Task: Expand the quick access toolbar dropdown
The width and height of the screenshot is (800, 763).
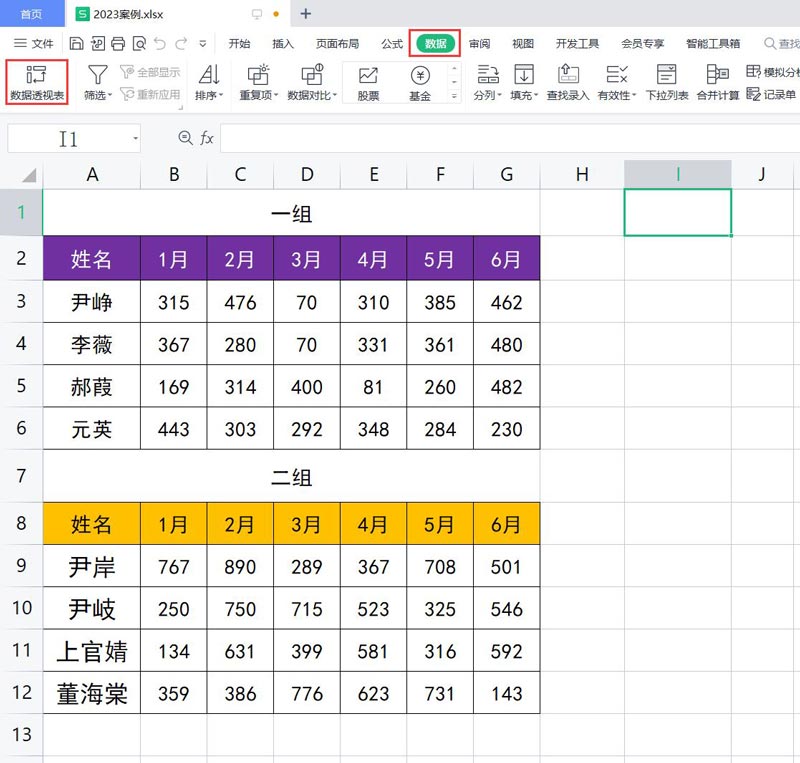Action: click(x=203, y=44)
